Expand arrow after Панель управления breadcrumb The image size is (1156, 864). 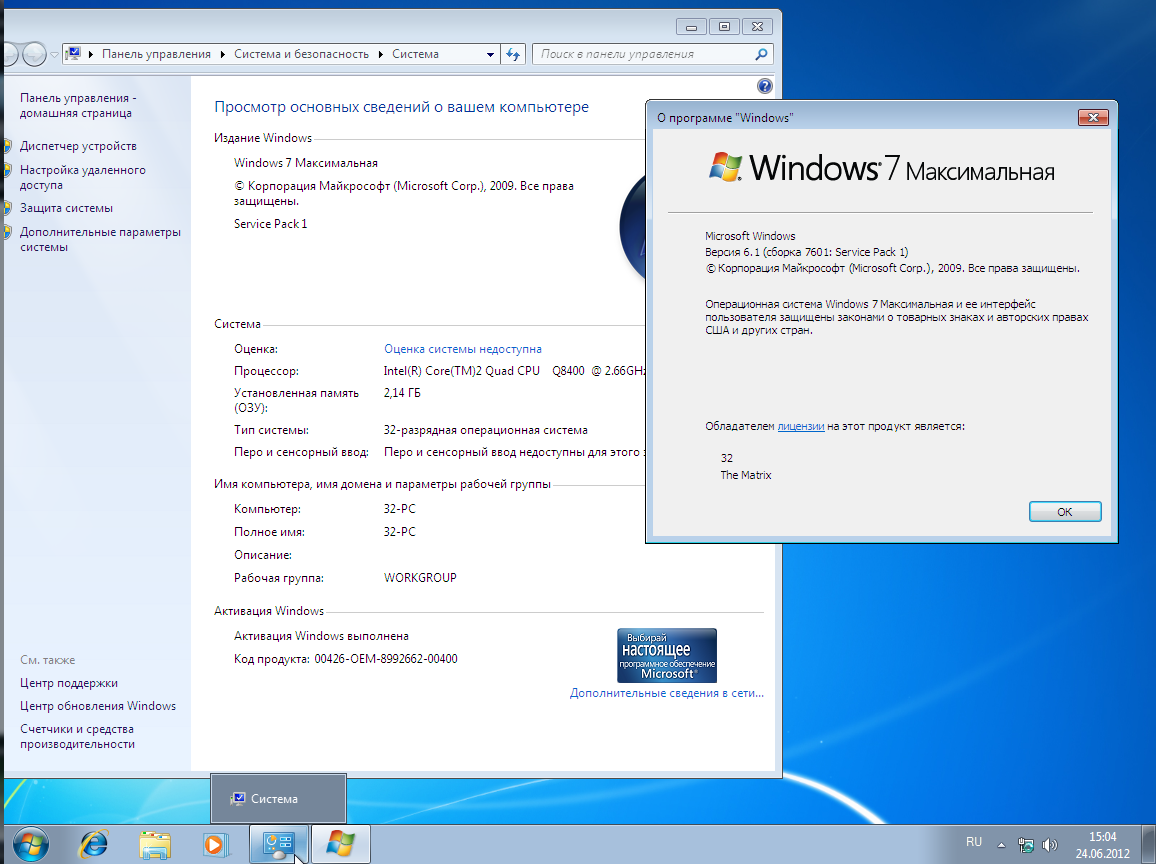coord(222,55)
